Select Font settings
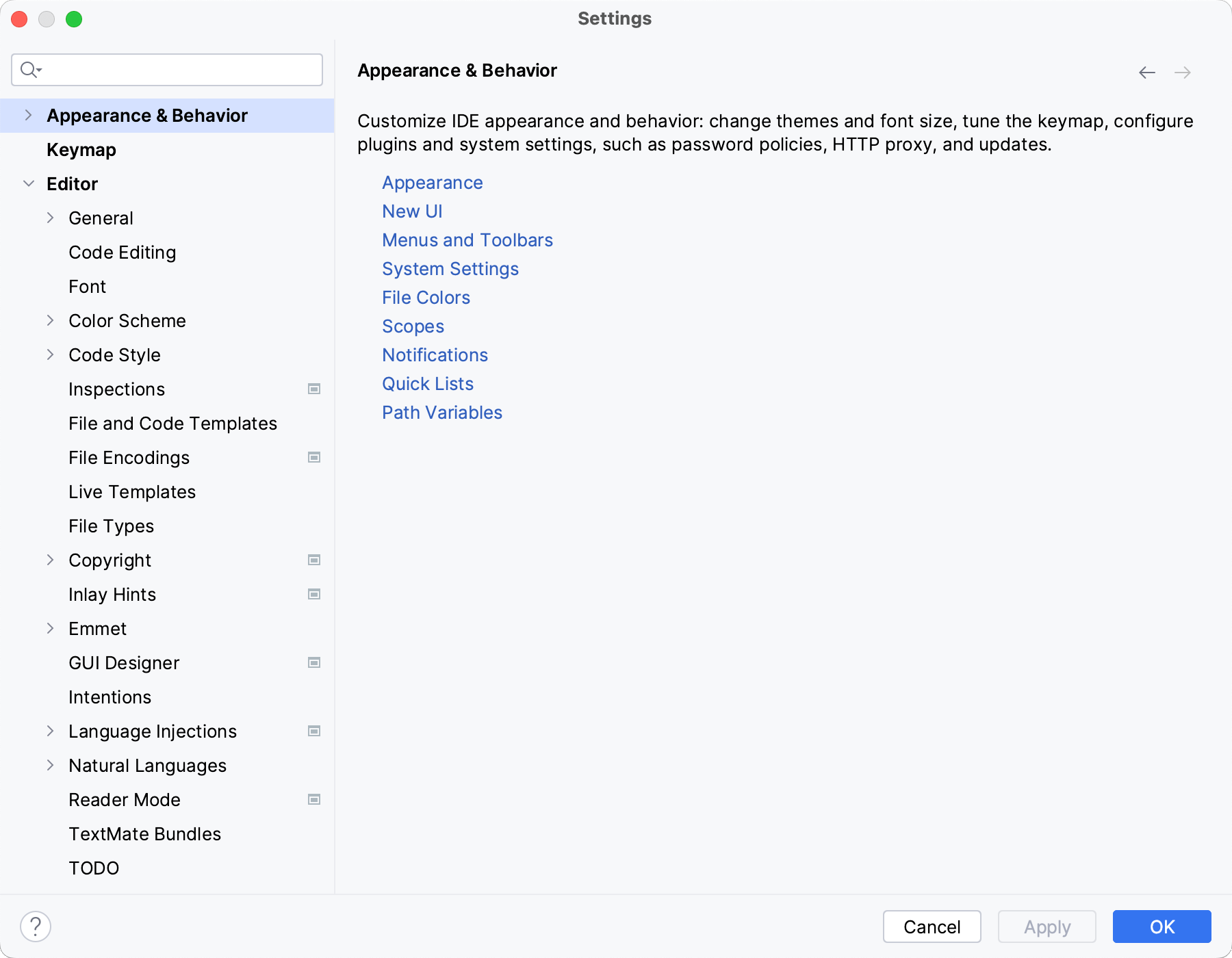Viewport: 1232px width, 958px height. point(167,287)
